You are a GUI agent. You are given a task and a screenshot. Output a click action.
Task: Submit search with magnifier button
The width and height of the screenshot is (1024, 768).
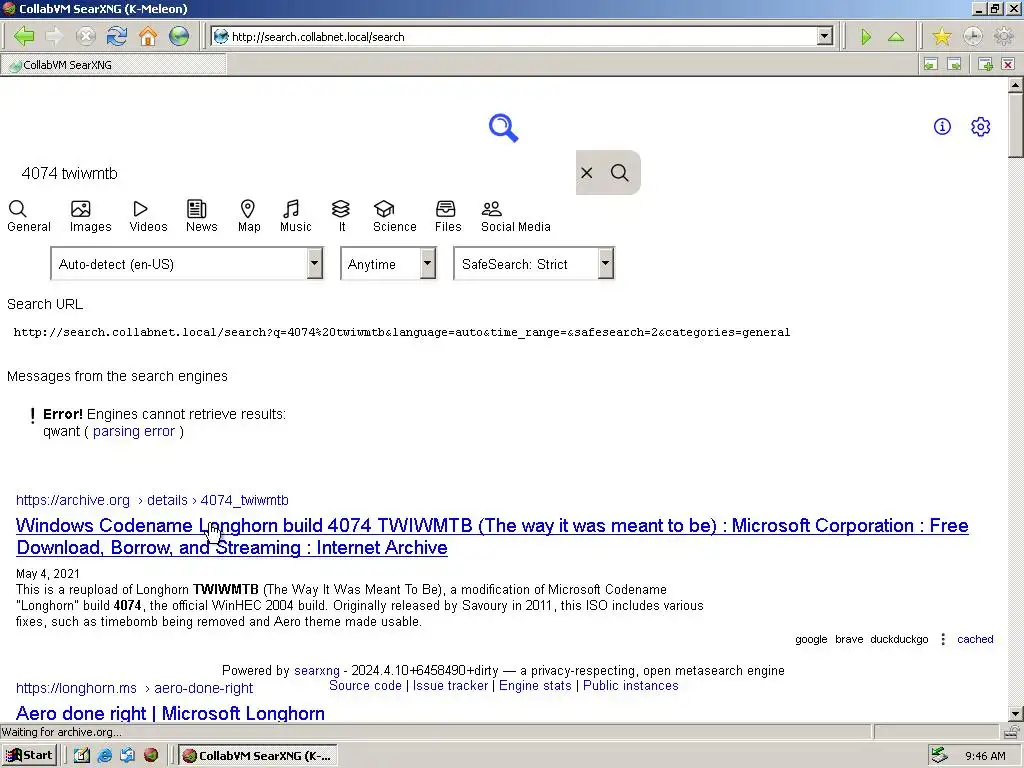click(620, 172)
